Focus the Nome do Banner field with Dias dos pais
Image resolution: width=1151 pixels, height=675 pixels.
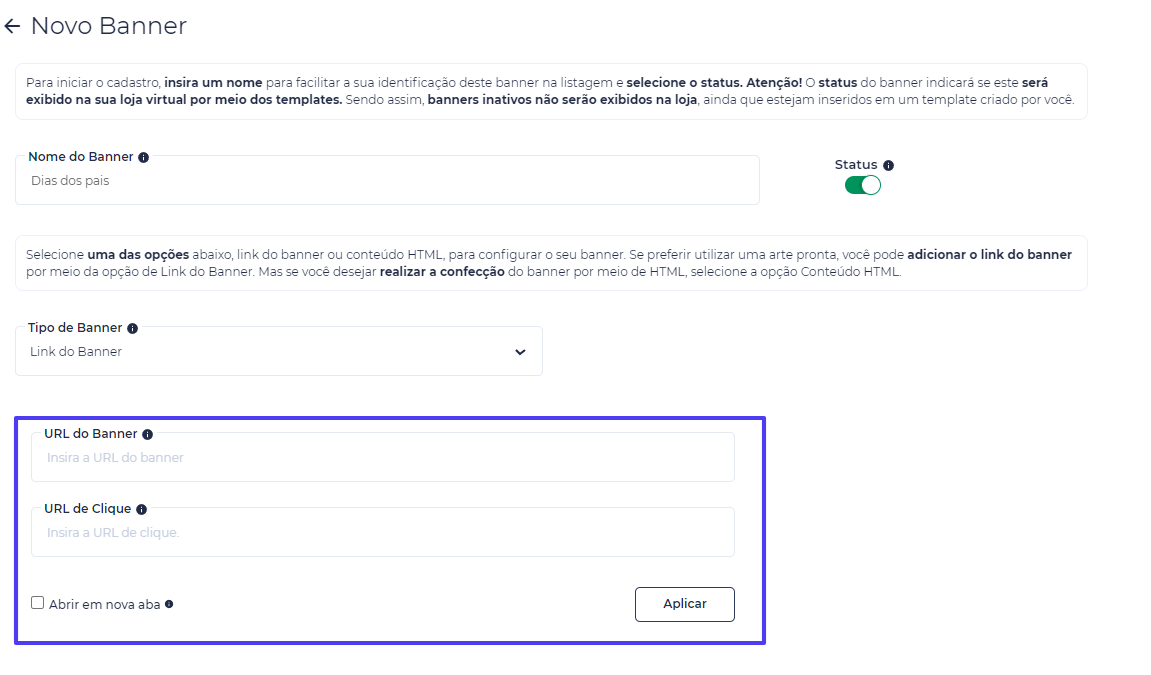pos(388,180)
